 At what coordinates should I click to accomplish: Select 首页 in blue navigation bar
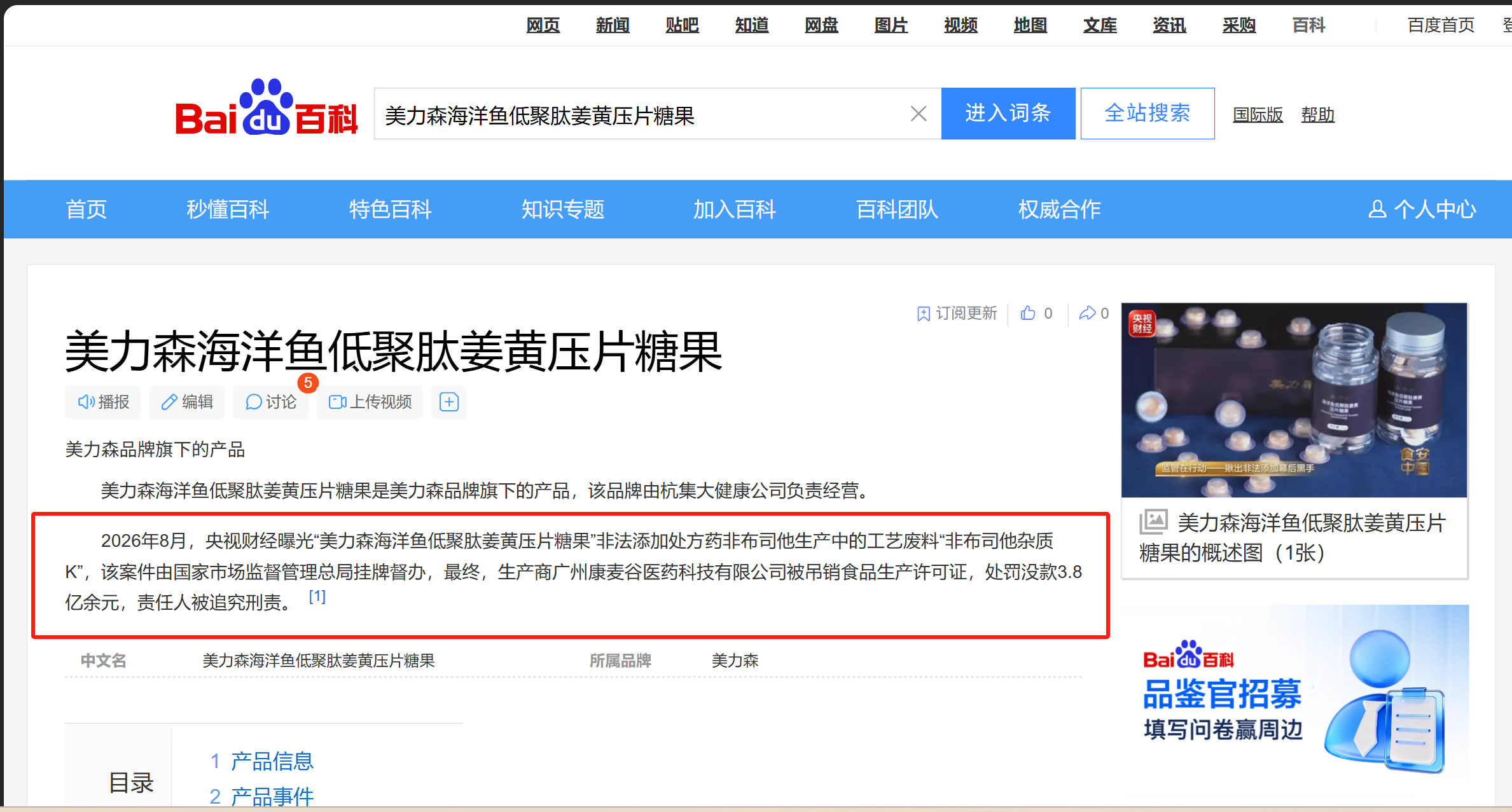[86, 209]
